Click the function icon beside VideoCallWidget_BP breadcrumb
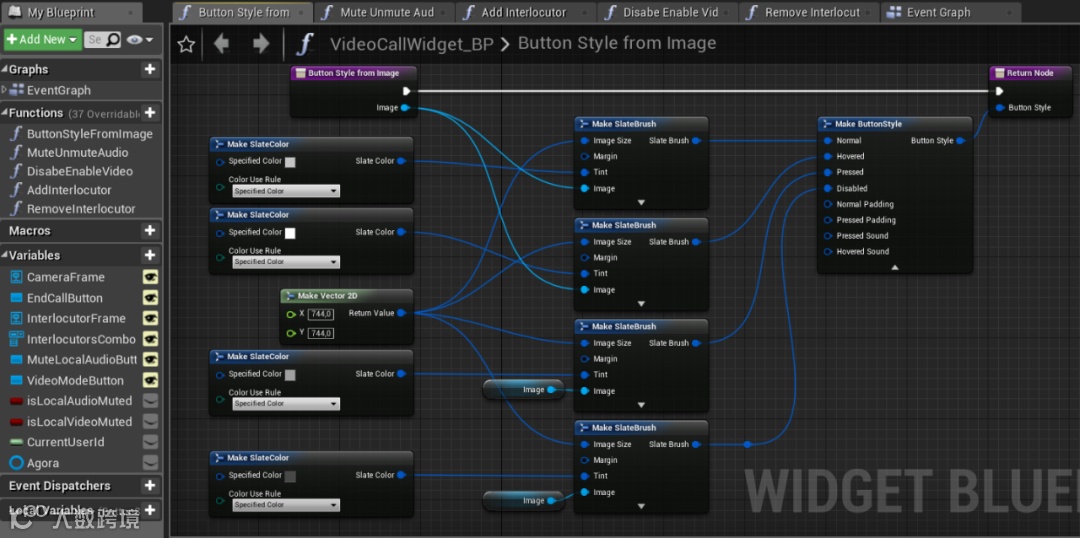This screenshot has height=538, width=1080. [x=305, y=44]
